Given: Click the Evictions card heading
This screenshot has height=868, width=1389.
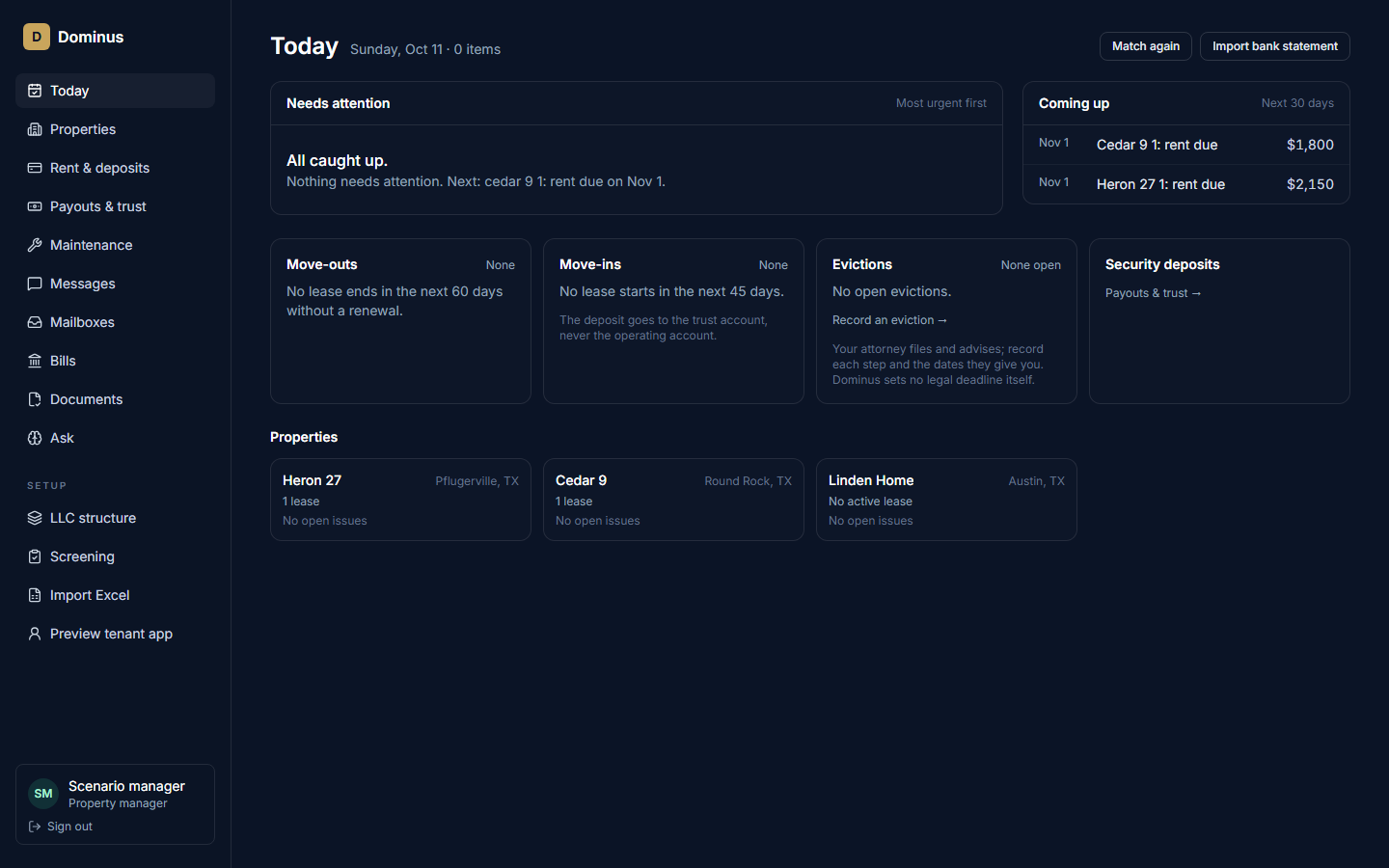Looking at the screenshot, I should pyautogui.click(x=862, y=264).
